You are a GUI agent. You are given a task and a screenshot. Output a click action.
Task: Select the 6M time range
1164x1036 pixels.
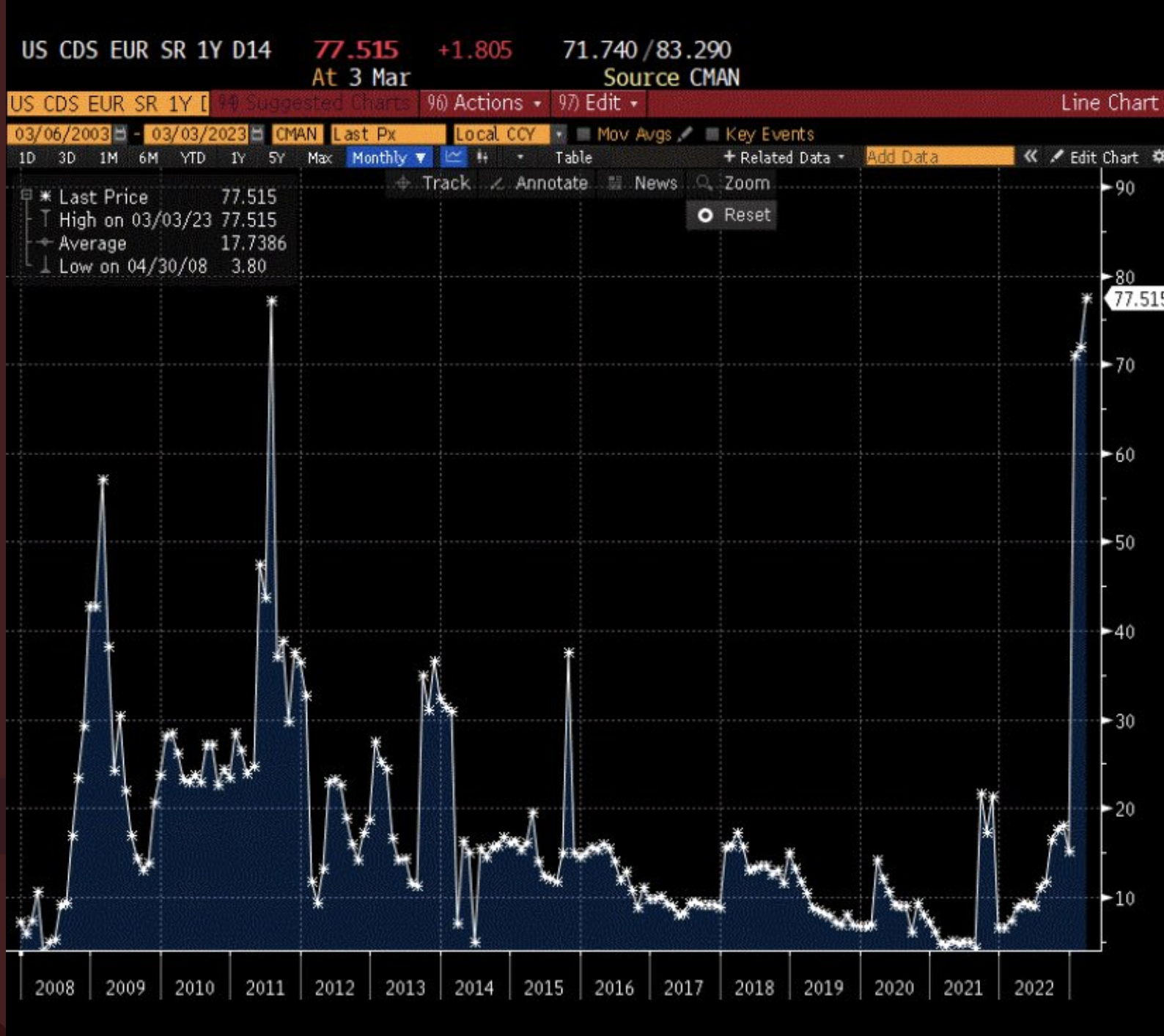click(x=148, y=158)
